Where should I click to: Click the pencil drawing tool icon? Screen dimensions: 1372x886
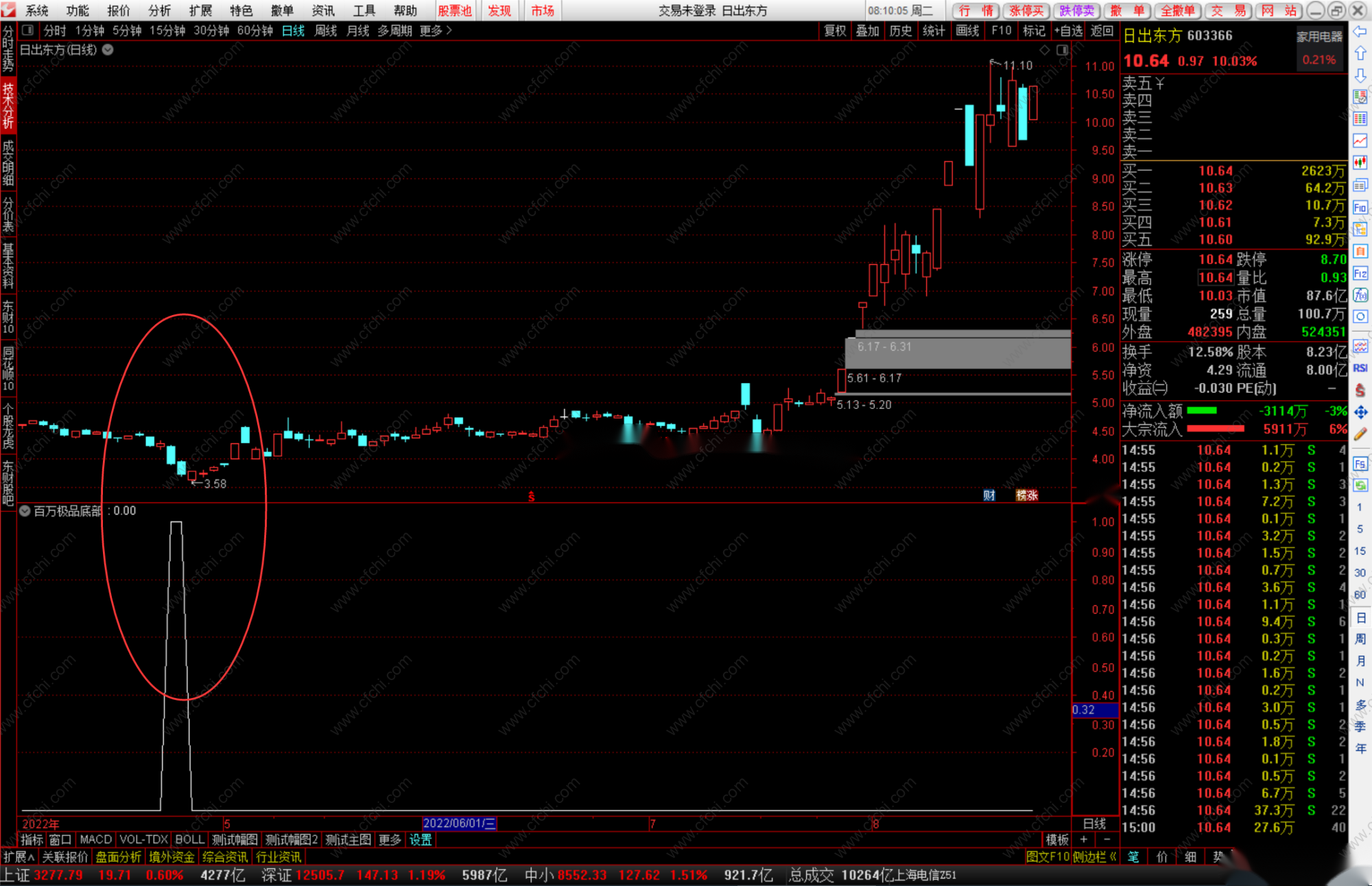1360,434
